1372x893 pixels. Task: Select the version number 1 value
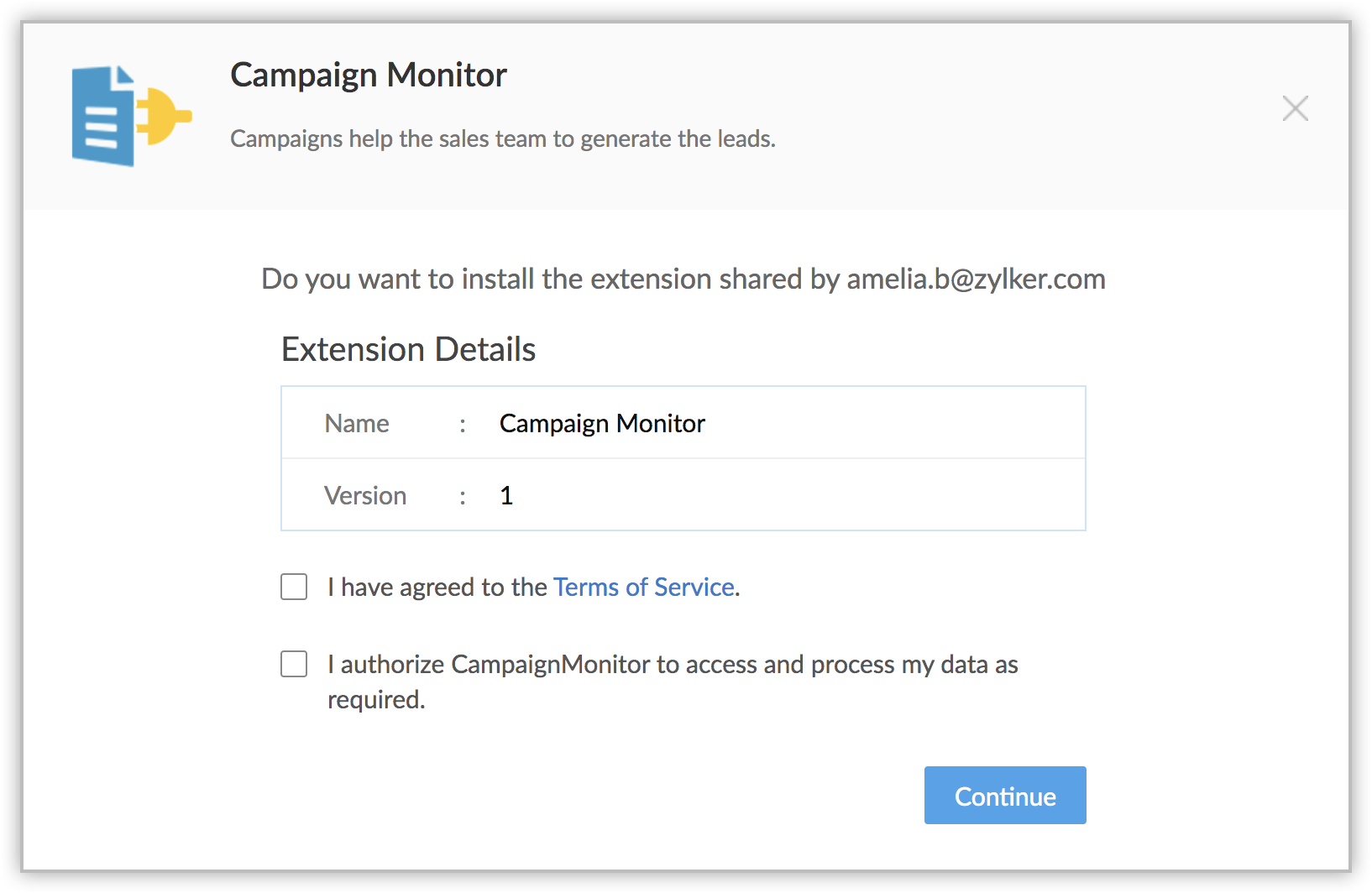point(506,495)
